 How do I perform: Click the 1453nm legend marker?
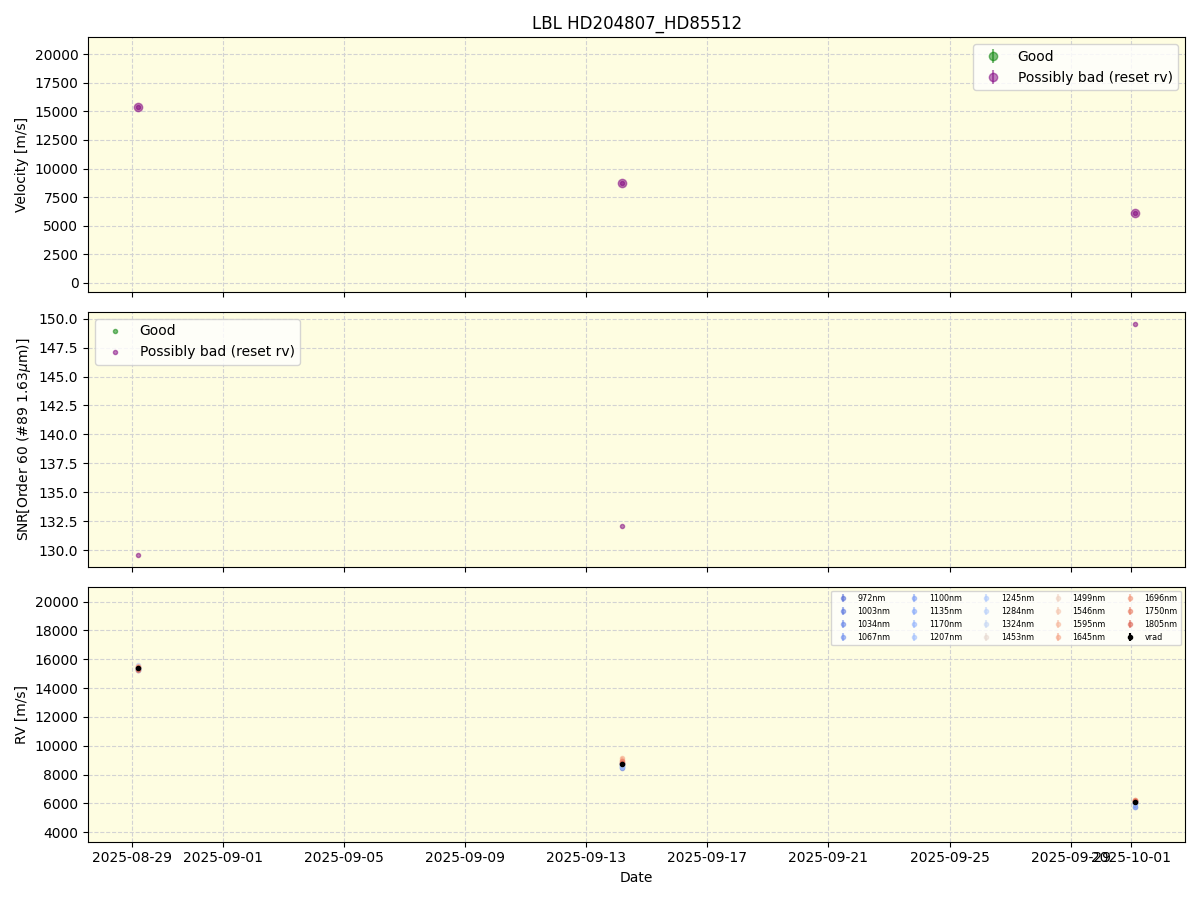[986, 637]
